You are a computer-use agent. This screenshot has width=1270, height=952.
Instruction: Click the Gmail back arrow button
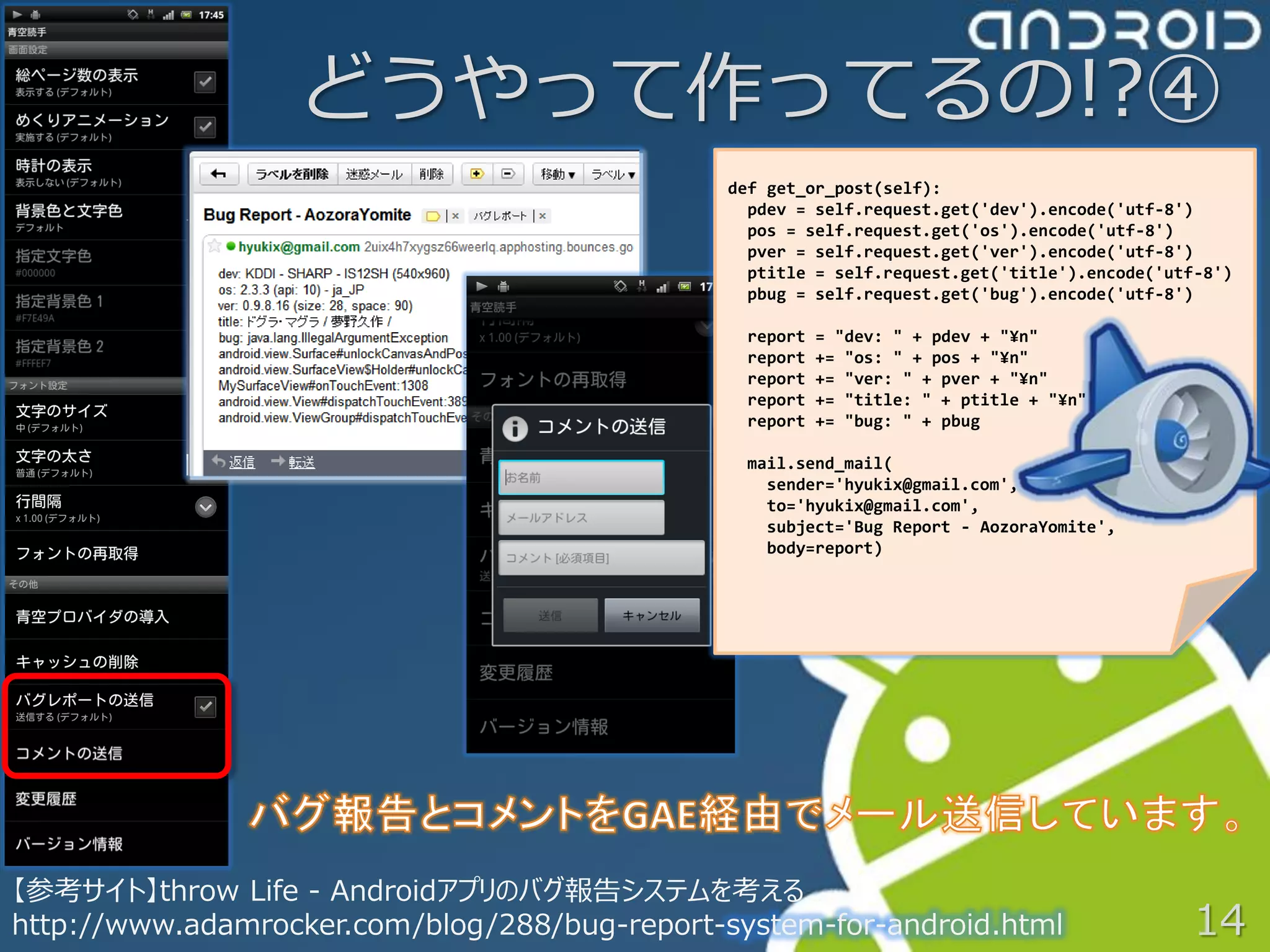tap(219, 174)
